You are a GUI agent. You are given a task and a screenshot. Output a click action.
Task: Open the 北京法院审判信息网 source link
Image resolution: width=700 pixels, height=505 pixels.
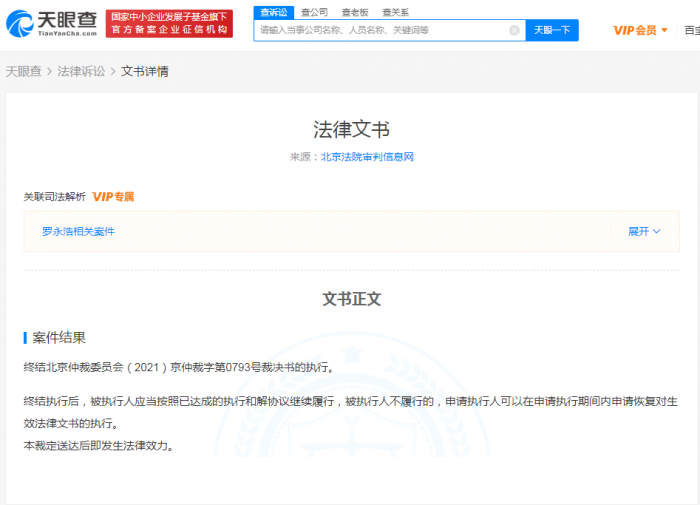(367, 157)
